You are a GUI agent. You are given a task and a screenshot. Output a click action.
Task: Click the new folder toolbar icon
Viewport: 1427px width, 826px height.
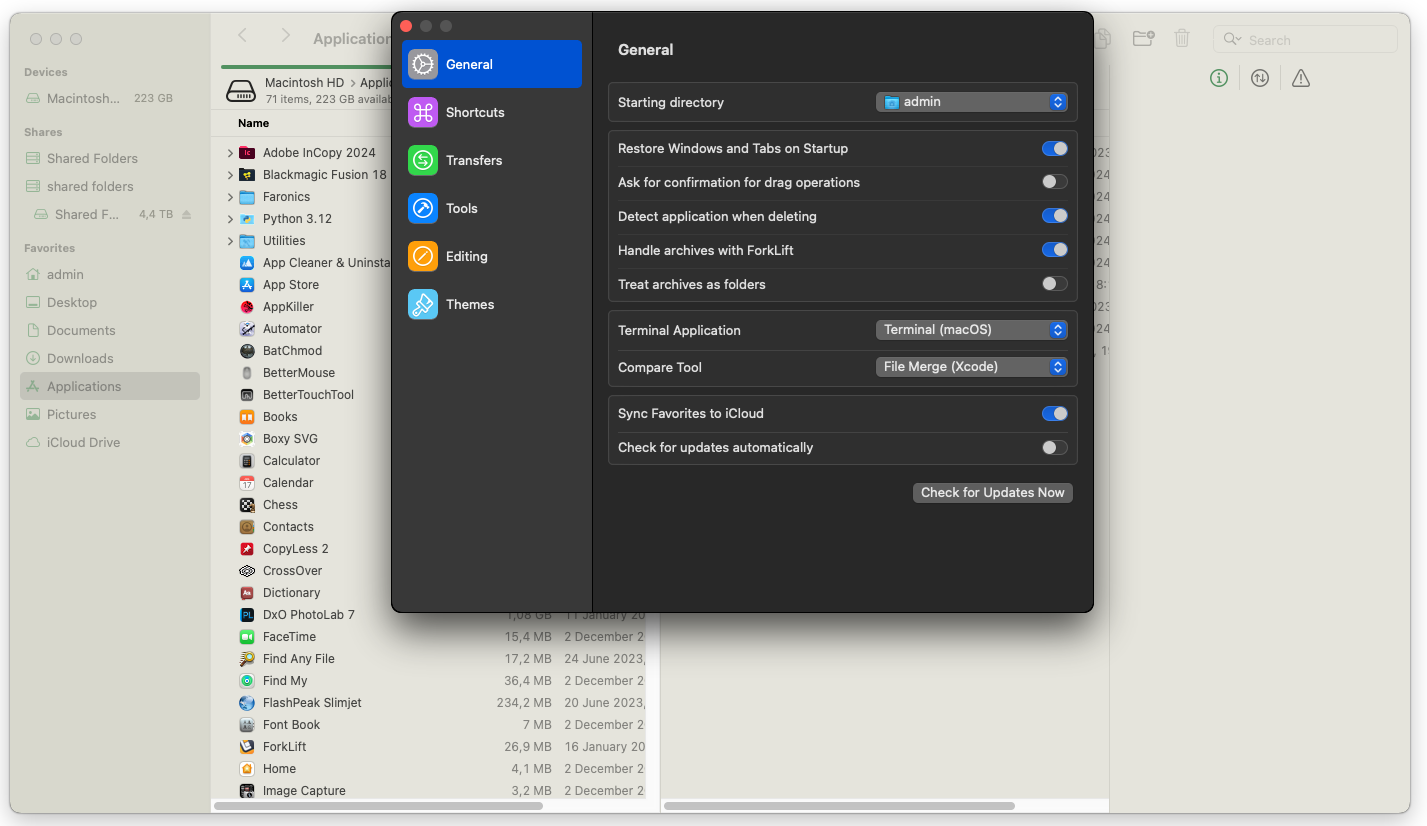(1143, 39)
